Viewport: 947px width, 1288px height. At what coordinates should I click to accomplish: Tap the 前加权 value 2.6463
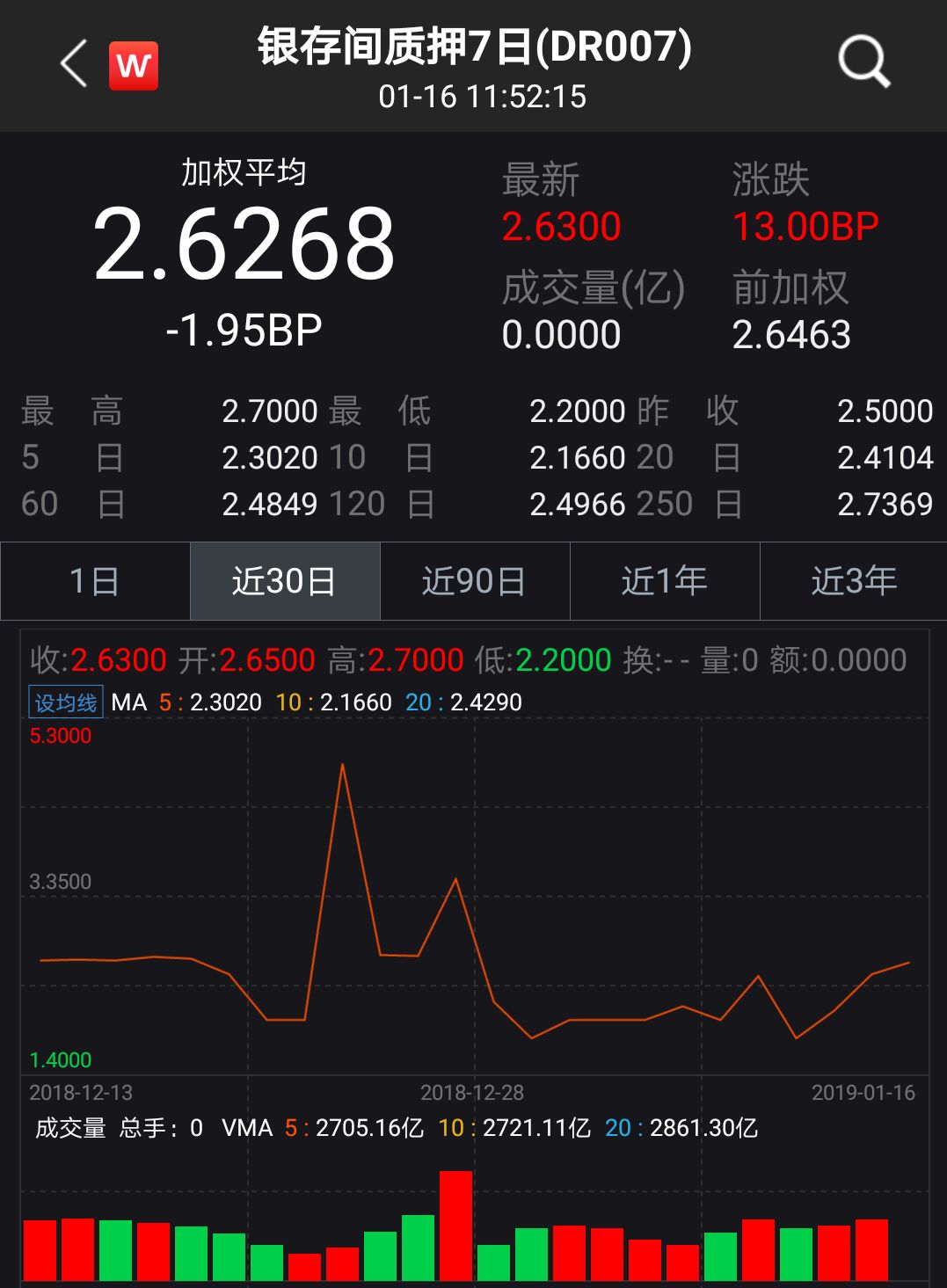[791, 335]
